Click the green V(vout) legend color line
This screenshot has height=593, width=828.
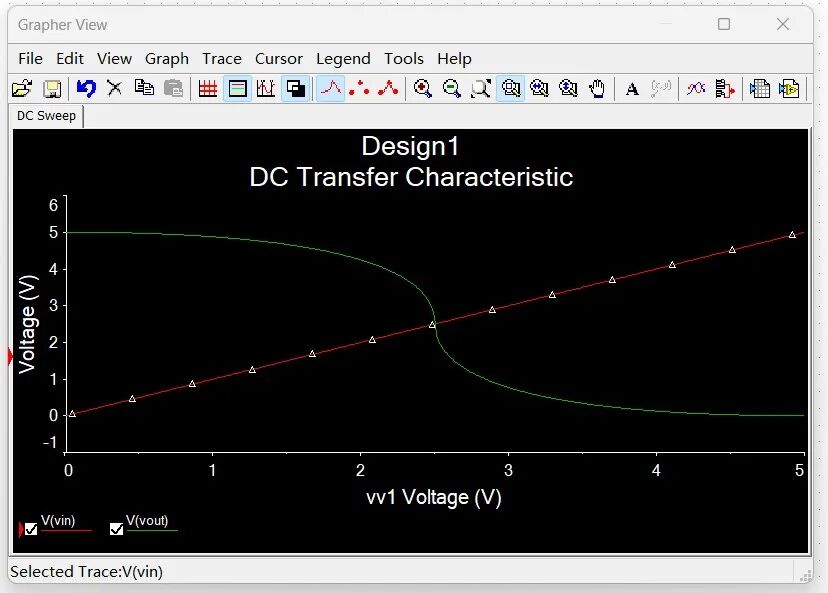tap(153, 530)
